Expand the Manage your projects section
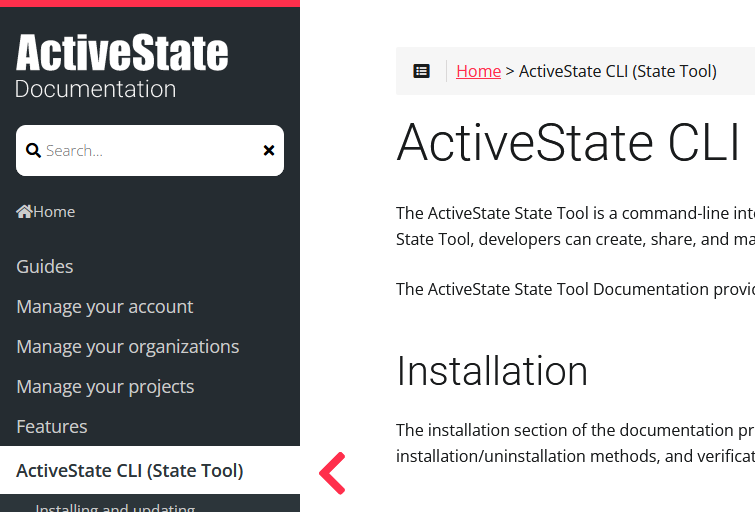The height and width of the screenshot is (512, 755). 105,387
